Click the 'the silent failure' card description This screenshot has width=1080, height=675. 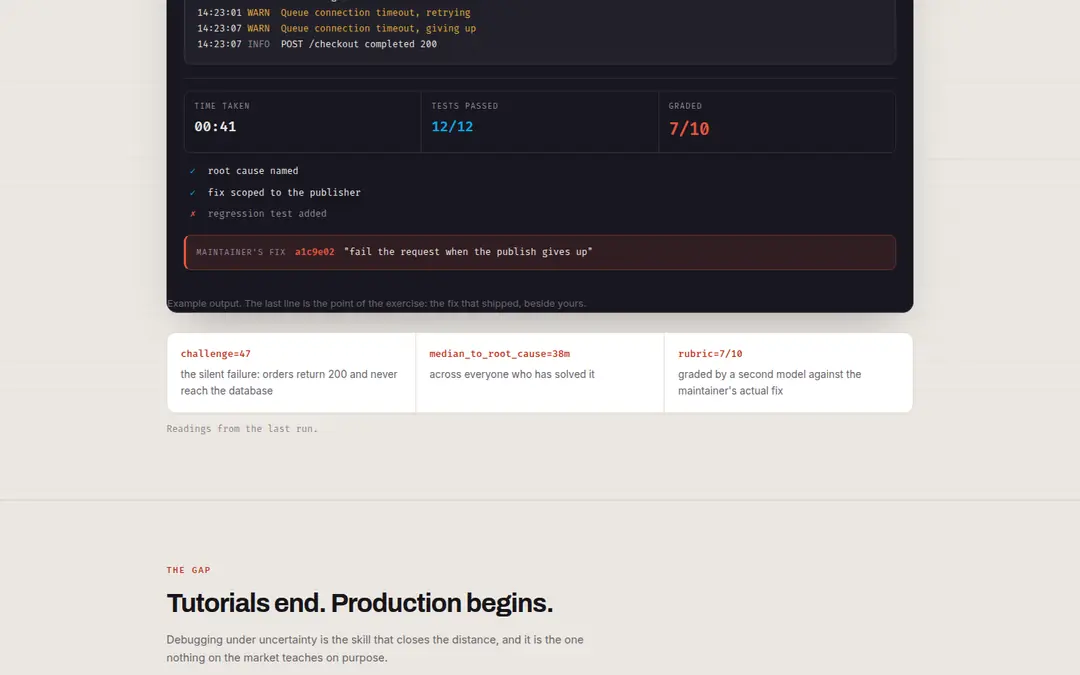(x=289, y=382)
